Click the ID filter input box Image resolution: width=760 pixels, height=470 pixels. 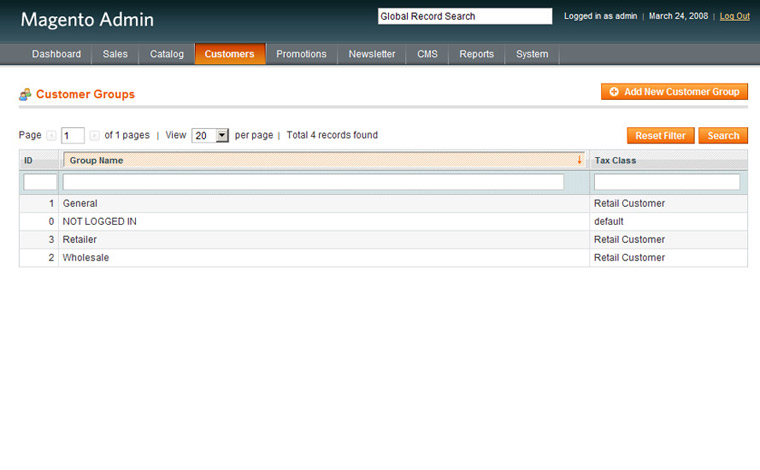click(x=40, y=182)
